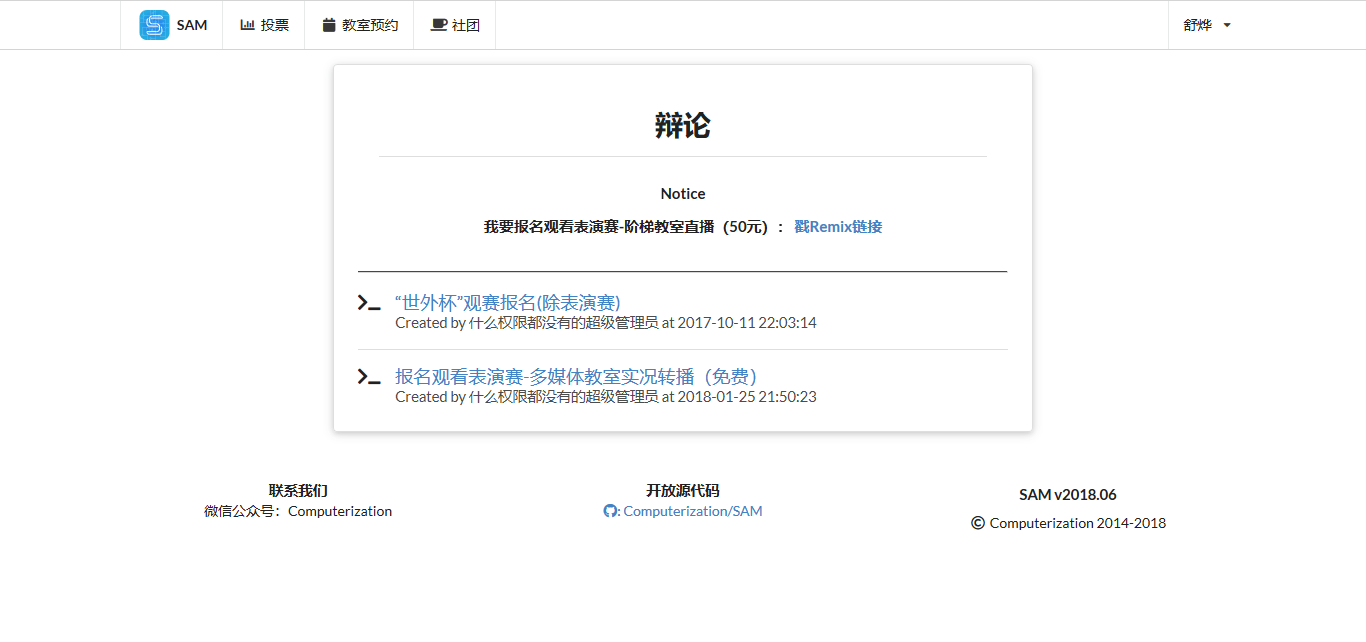Viewport: 1366px width, 642px height.
Task: Click the 辩论 page heading
Action: tap(682, 126)
